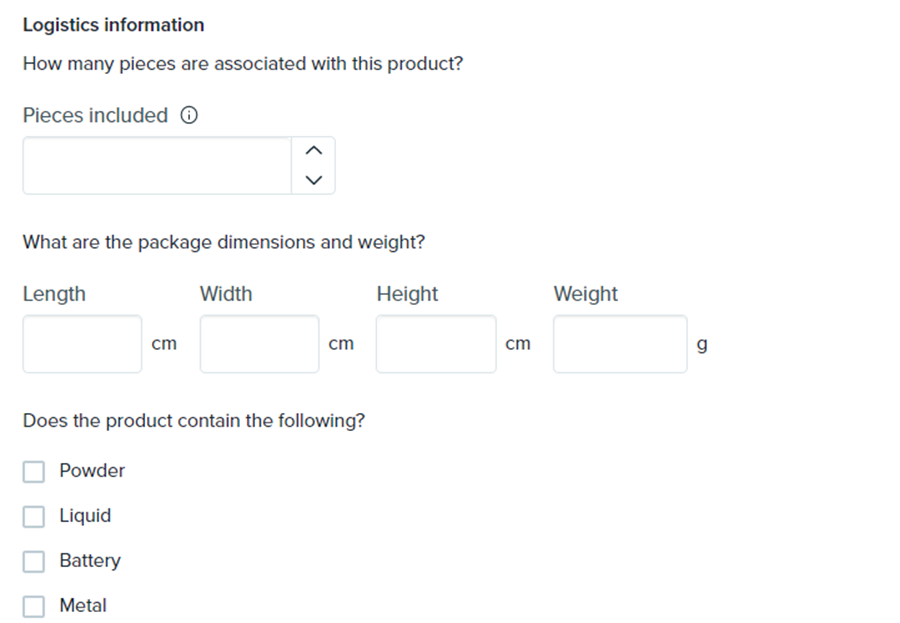This screenshot has width=900, height=623.
Task: Focus the Pieces included number field
Action: pyautogui.click(x=157, y=166)
